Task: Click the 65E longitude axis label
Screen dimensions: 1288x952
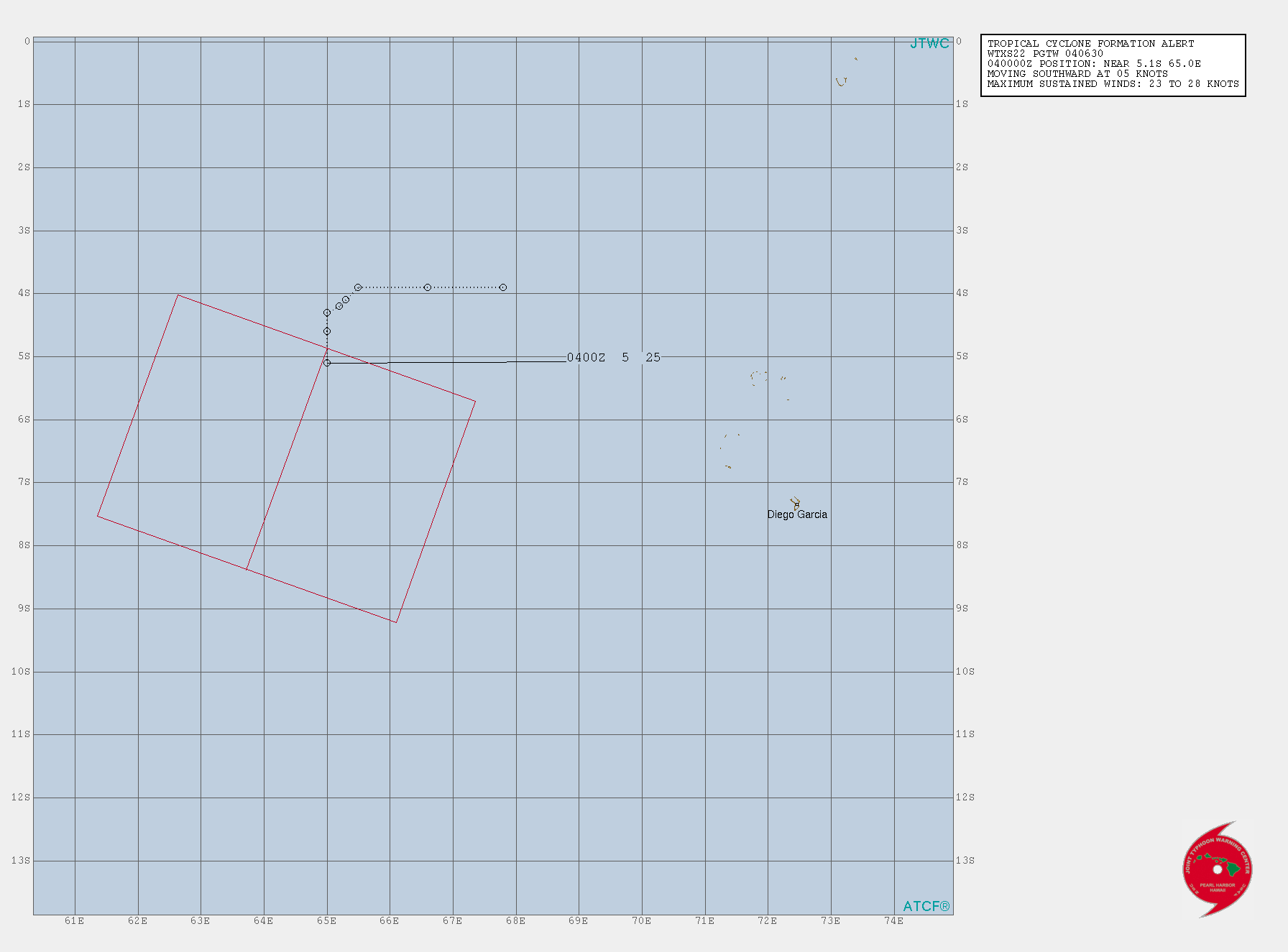Action: pyautogui.click(x=327, y=920)
